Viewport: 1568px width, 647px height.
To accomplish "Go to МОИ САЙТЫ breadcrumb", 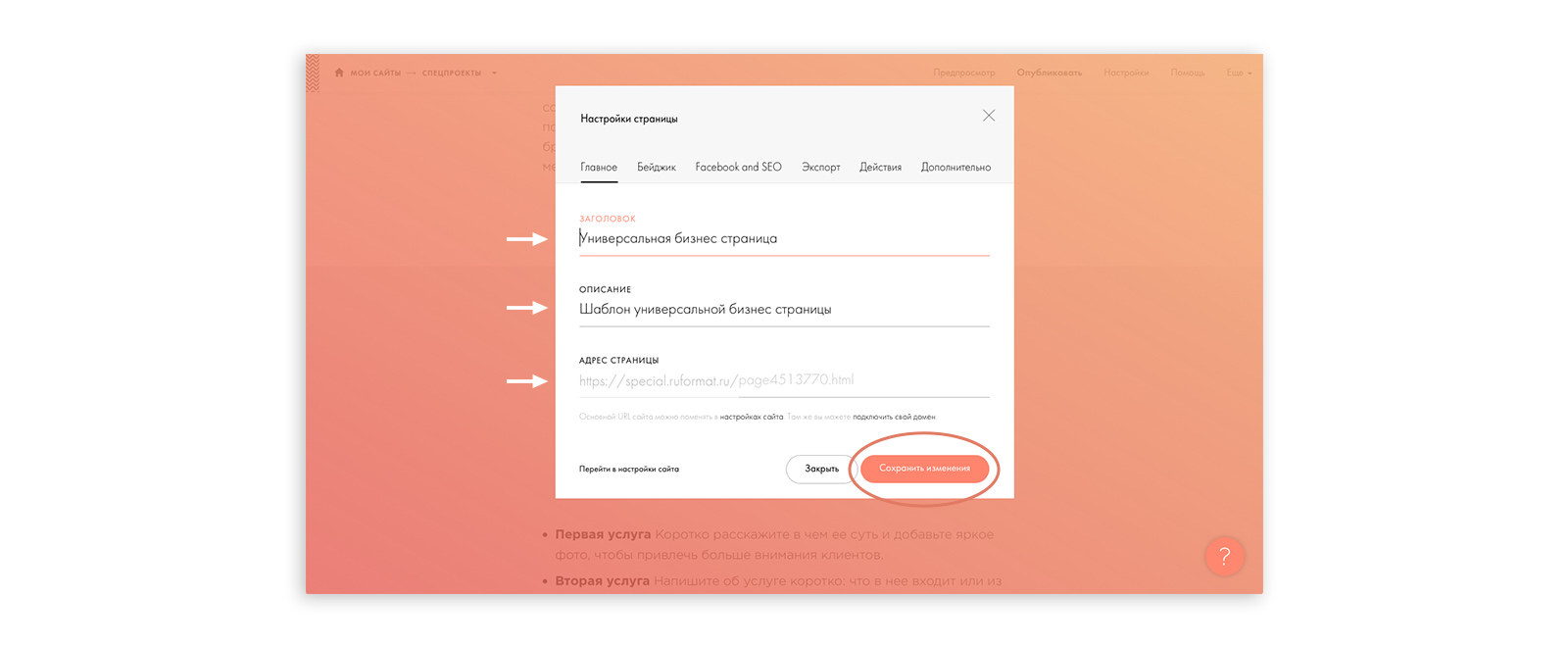I will click(x=375, y=74).
